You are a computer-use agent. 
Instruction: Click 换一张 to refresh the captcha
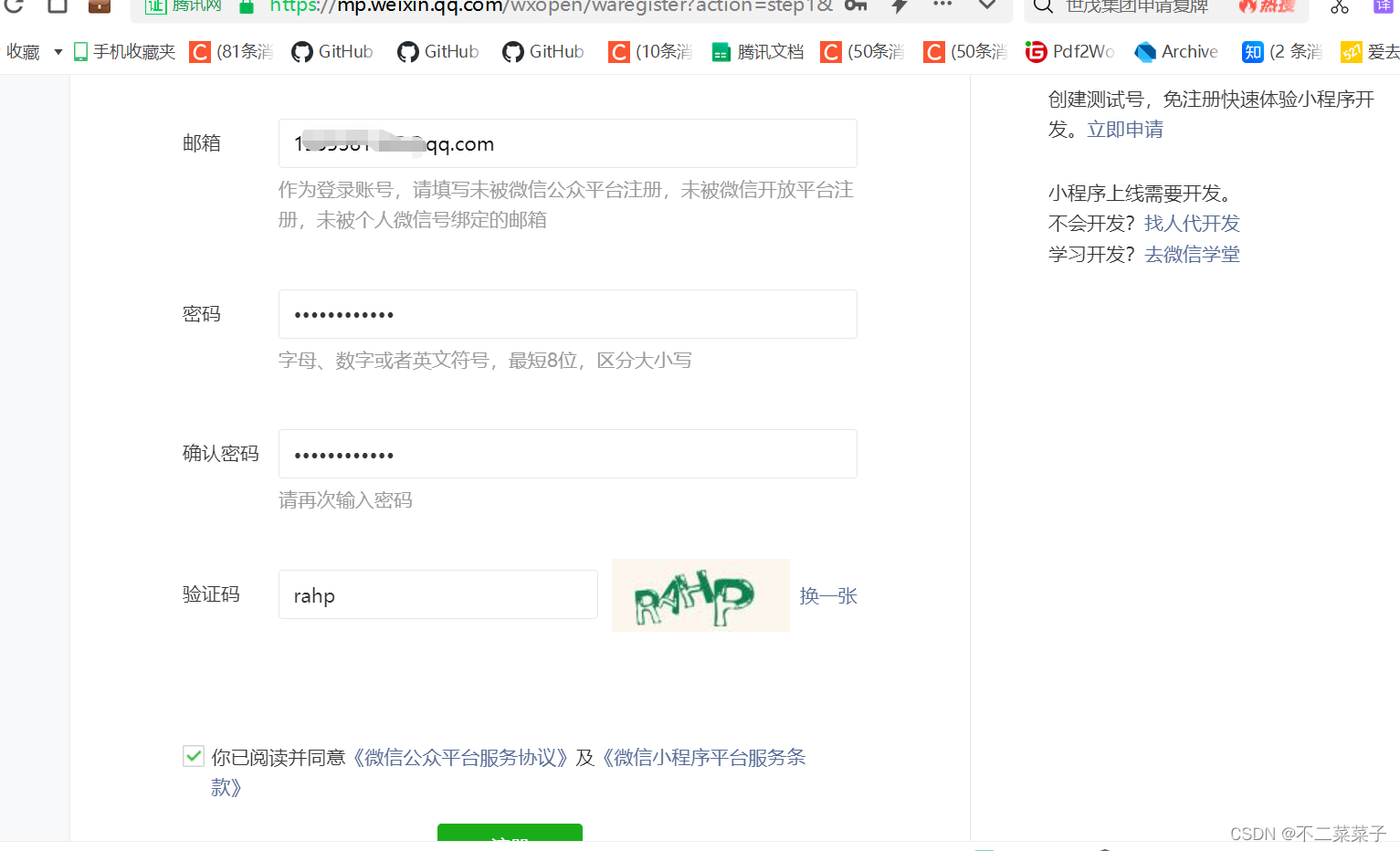click(827, 595)
